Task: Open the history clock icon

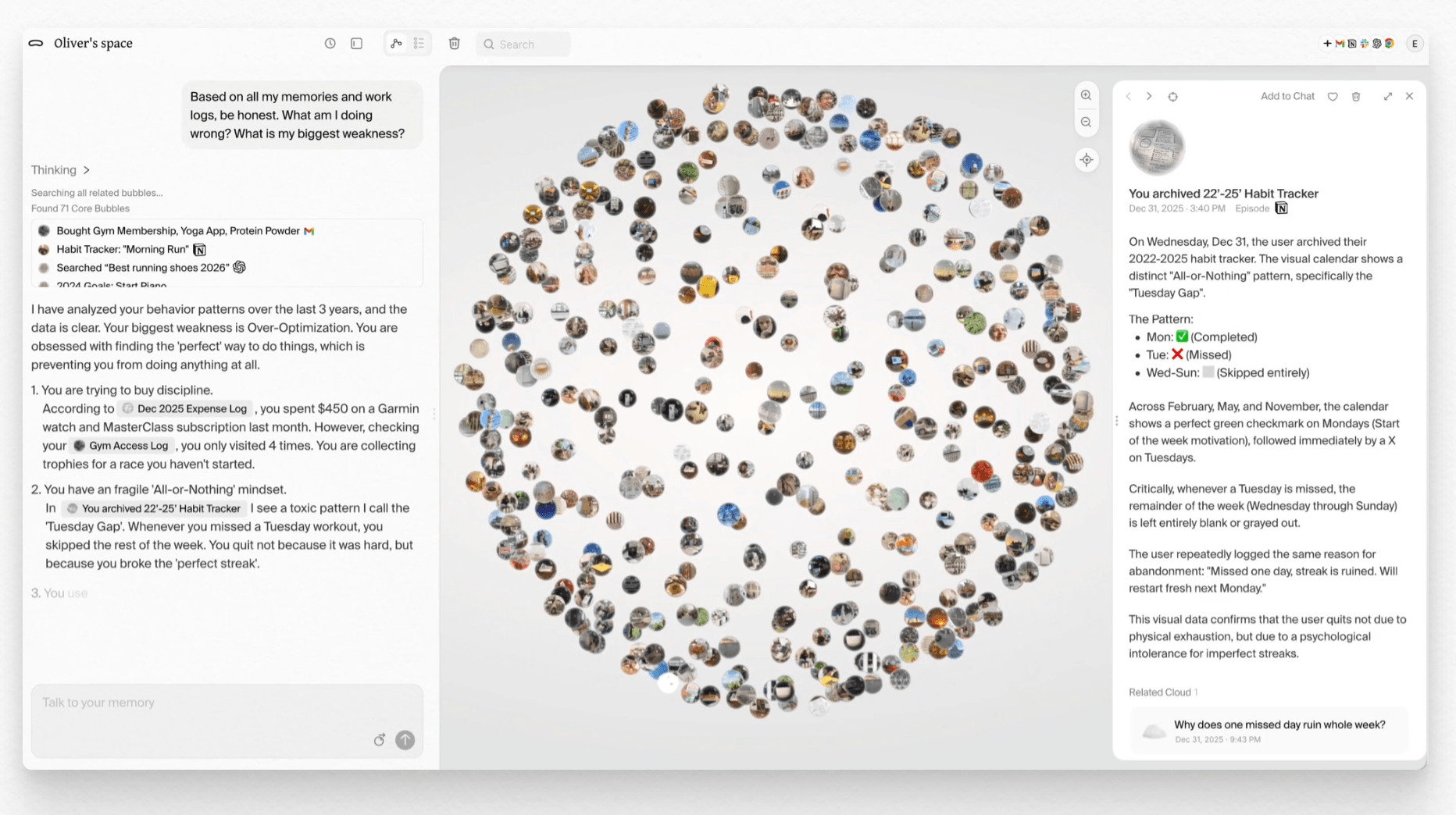Action: pos(330,44)
